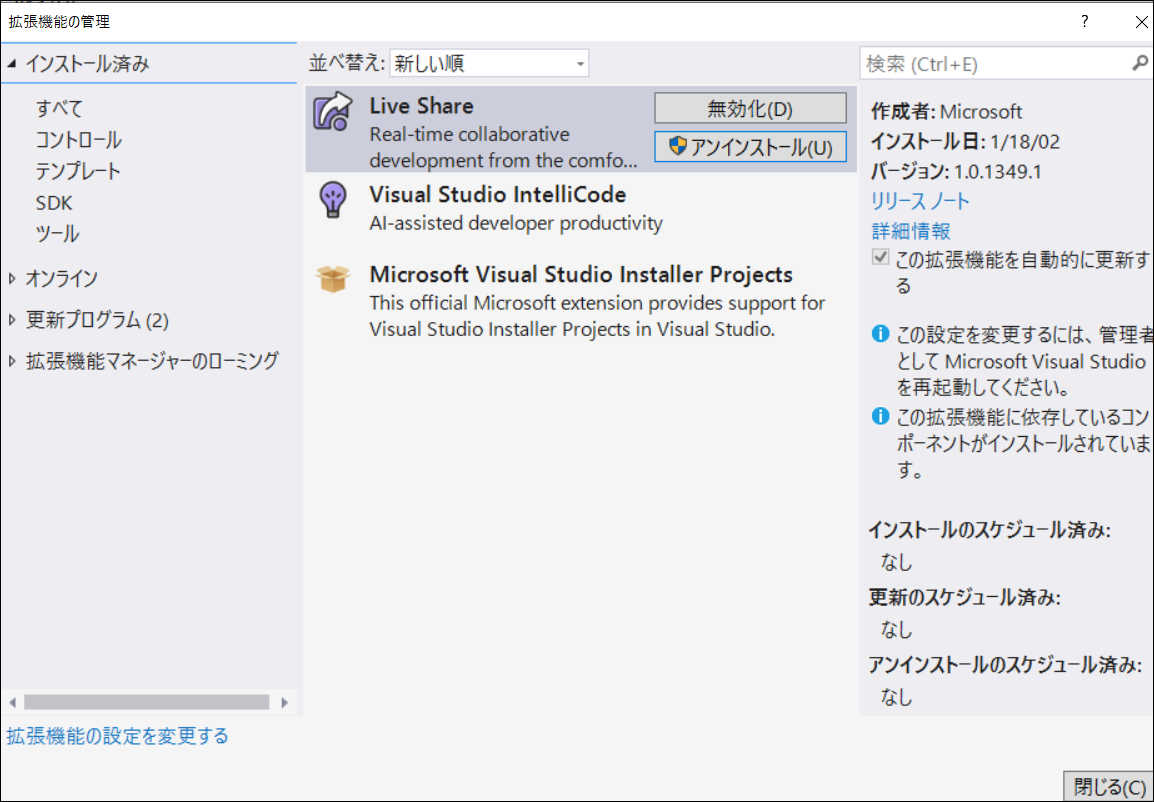
Task: Click AI-assisted developer productivity description
Action: tap(516, 223)
